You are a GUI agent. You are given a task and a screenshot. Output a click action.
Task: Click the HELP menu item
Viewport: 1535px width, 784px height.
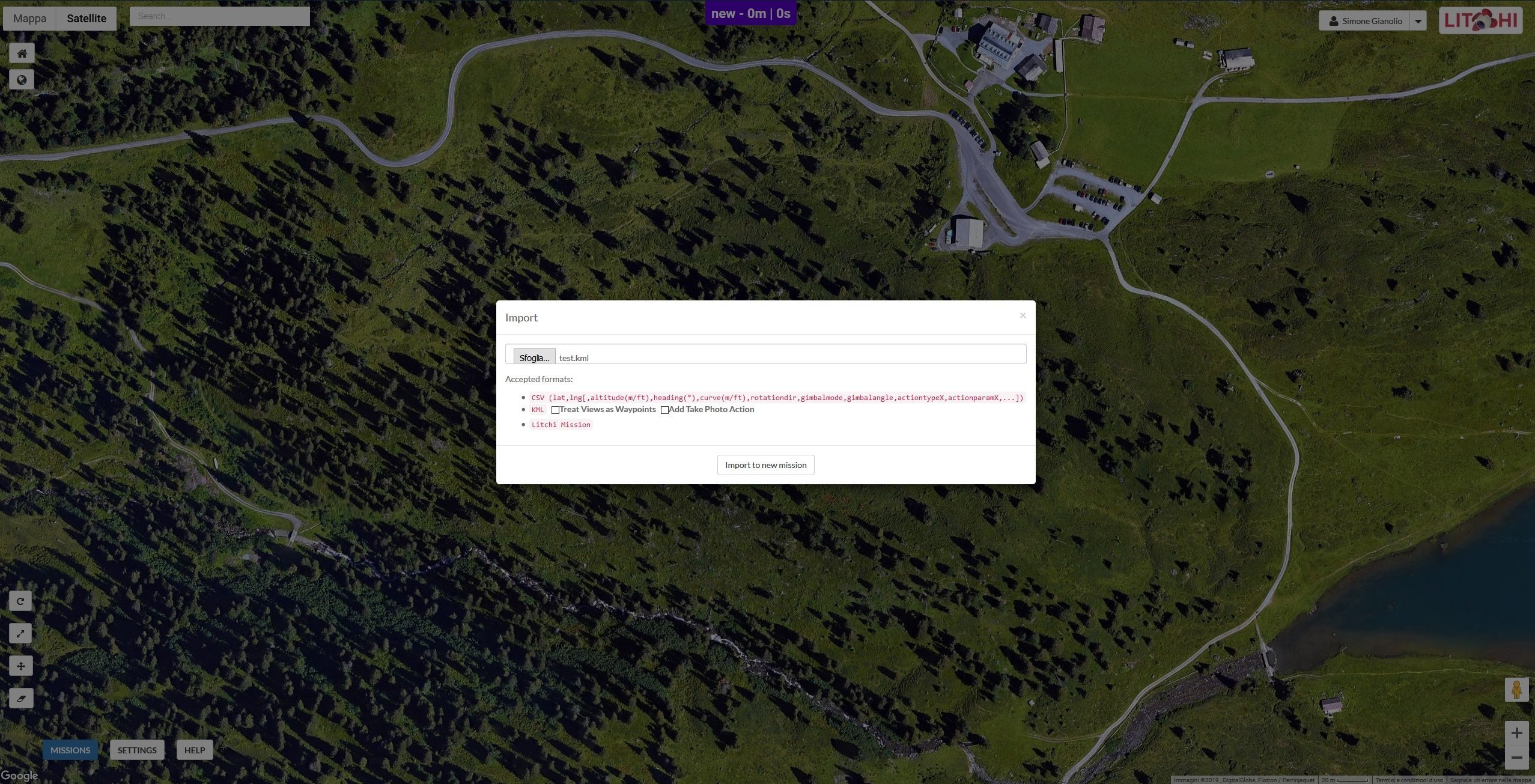click(x=194, y=750)
